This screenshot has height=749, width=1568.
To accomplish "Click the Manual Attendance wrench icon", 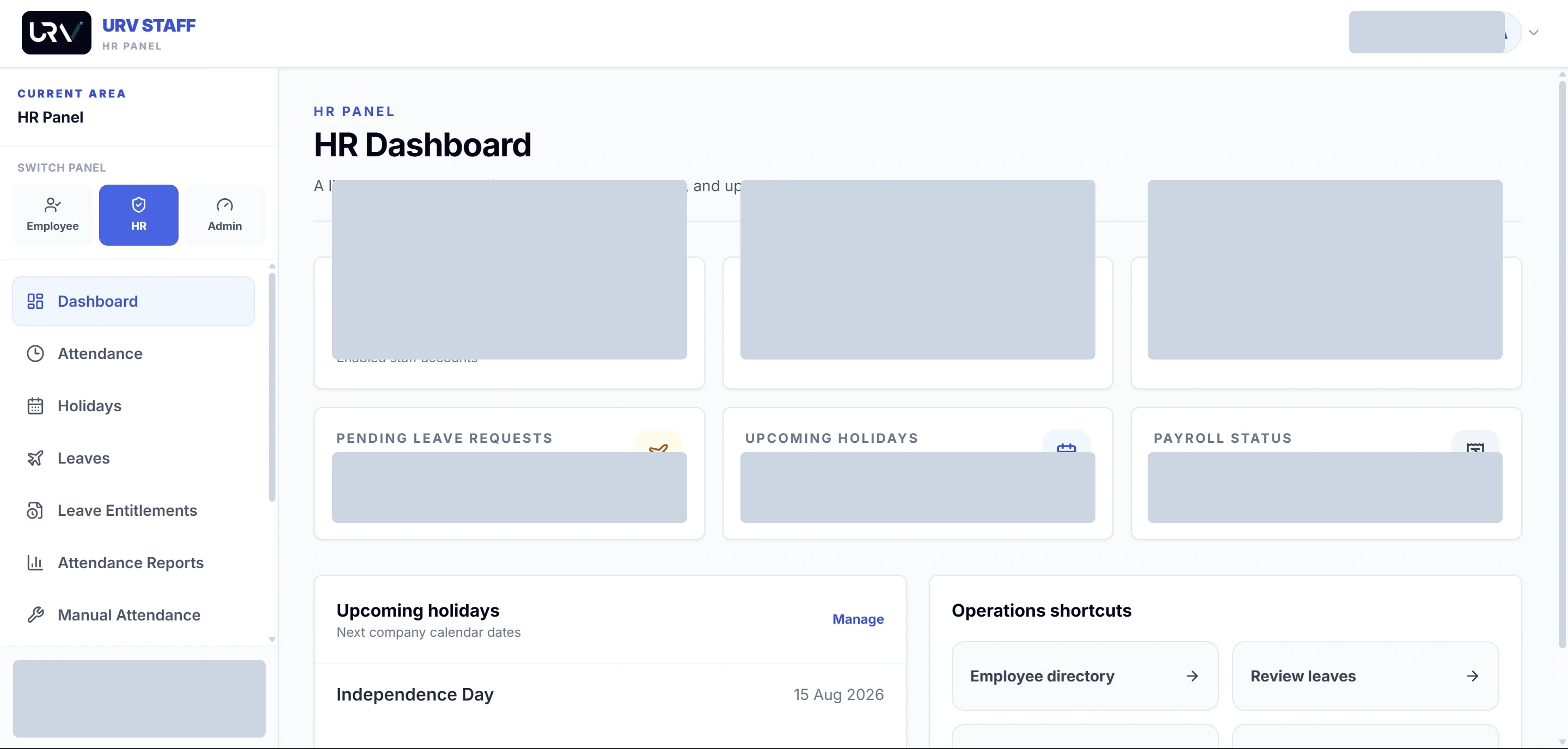I will [x=35, y=615].
